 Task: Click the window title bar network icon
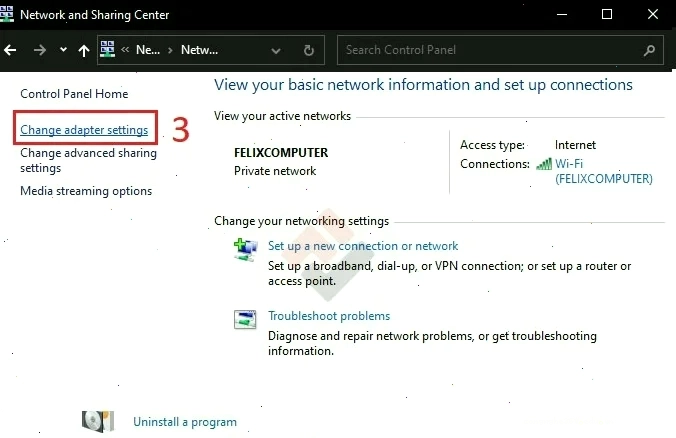tap(6, 14)
